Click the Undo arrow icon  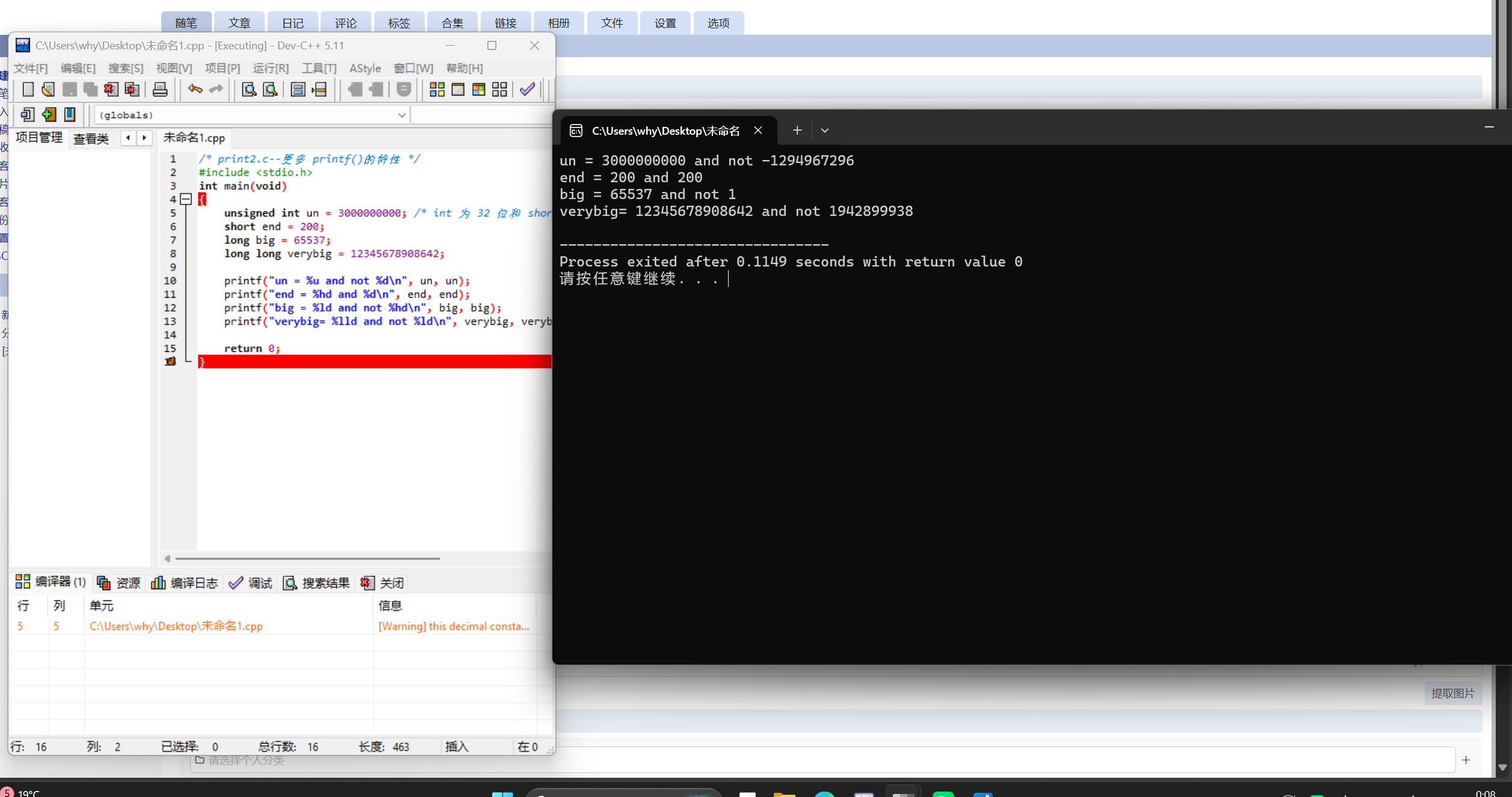(x=194, y=90)
